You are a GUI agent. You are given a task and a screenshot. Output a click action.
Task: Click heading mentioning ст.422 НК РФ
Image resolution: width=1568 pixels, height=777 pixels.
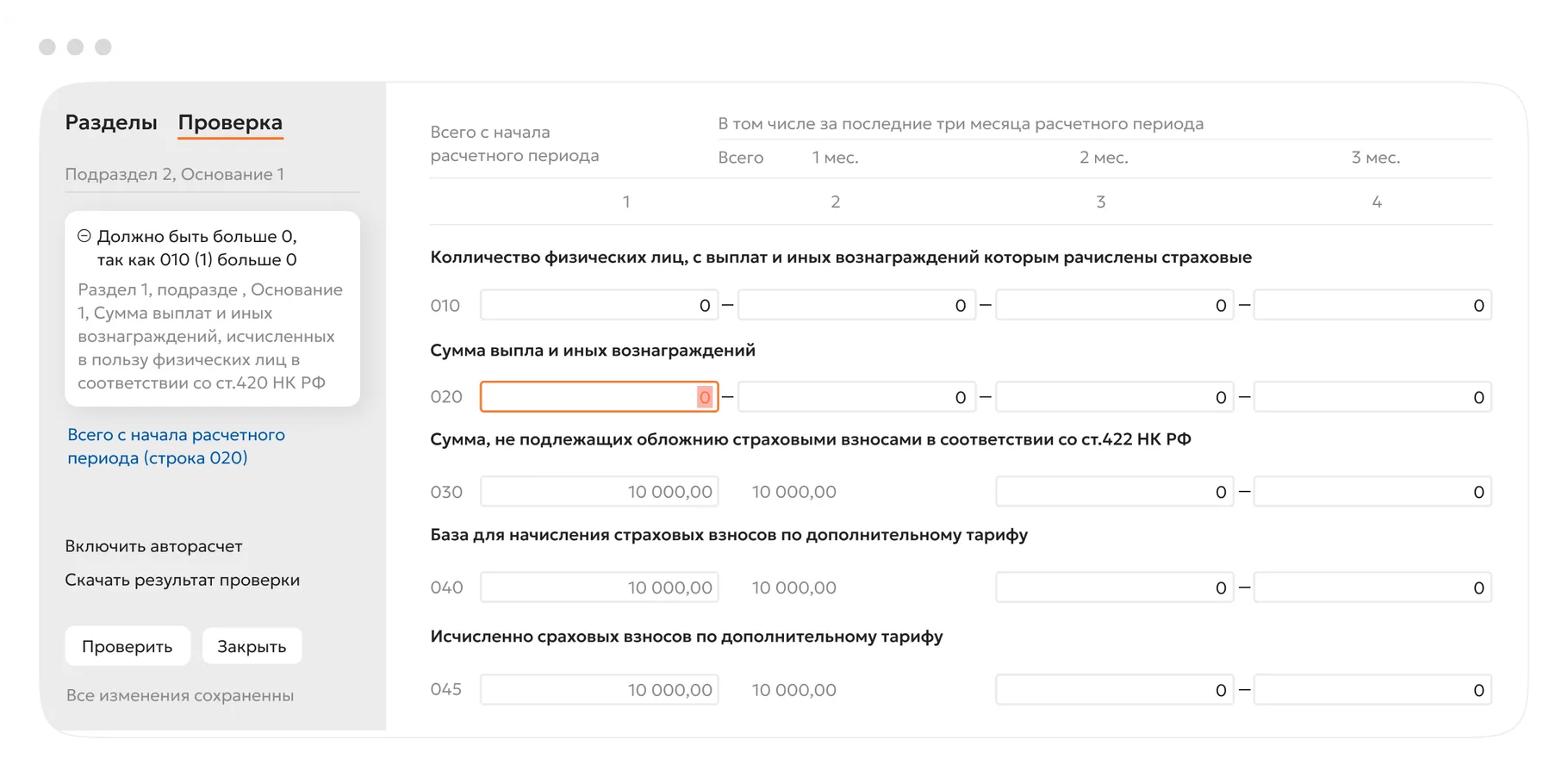pyautogui.click(x=811, y=439)
